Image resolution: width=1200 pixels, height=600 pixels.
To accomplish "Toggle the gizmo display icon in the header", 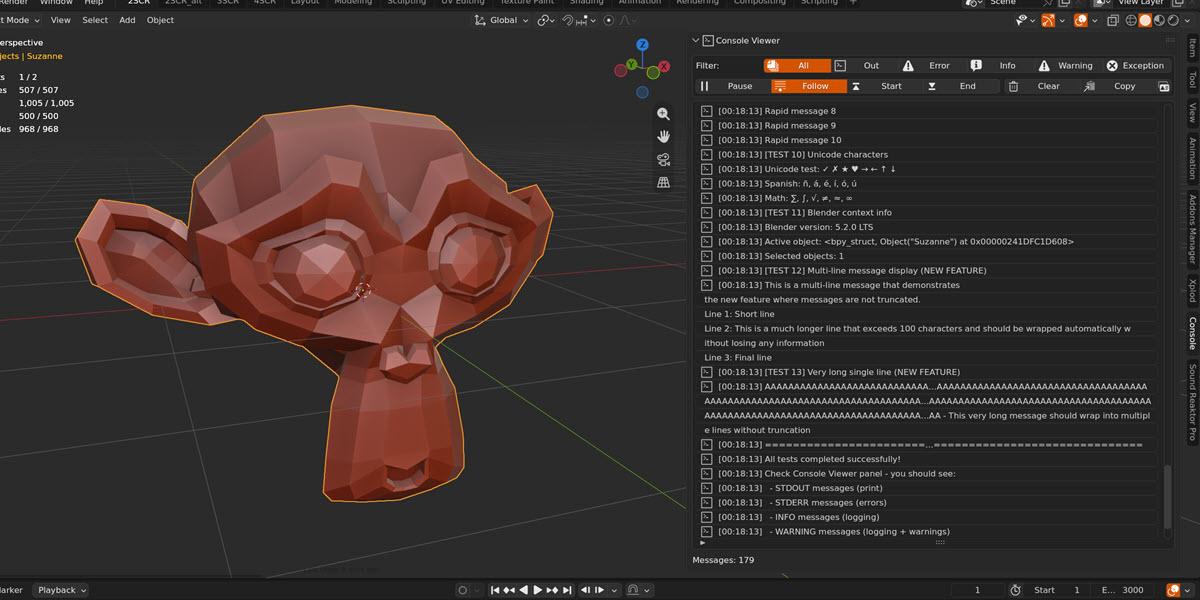I will pyautogui.click(x=1049, y=20).
